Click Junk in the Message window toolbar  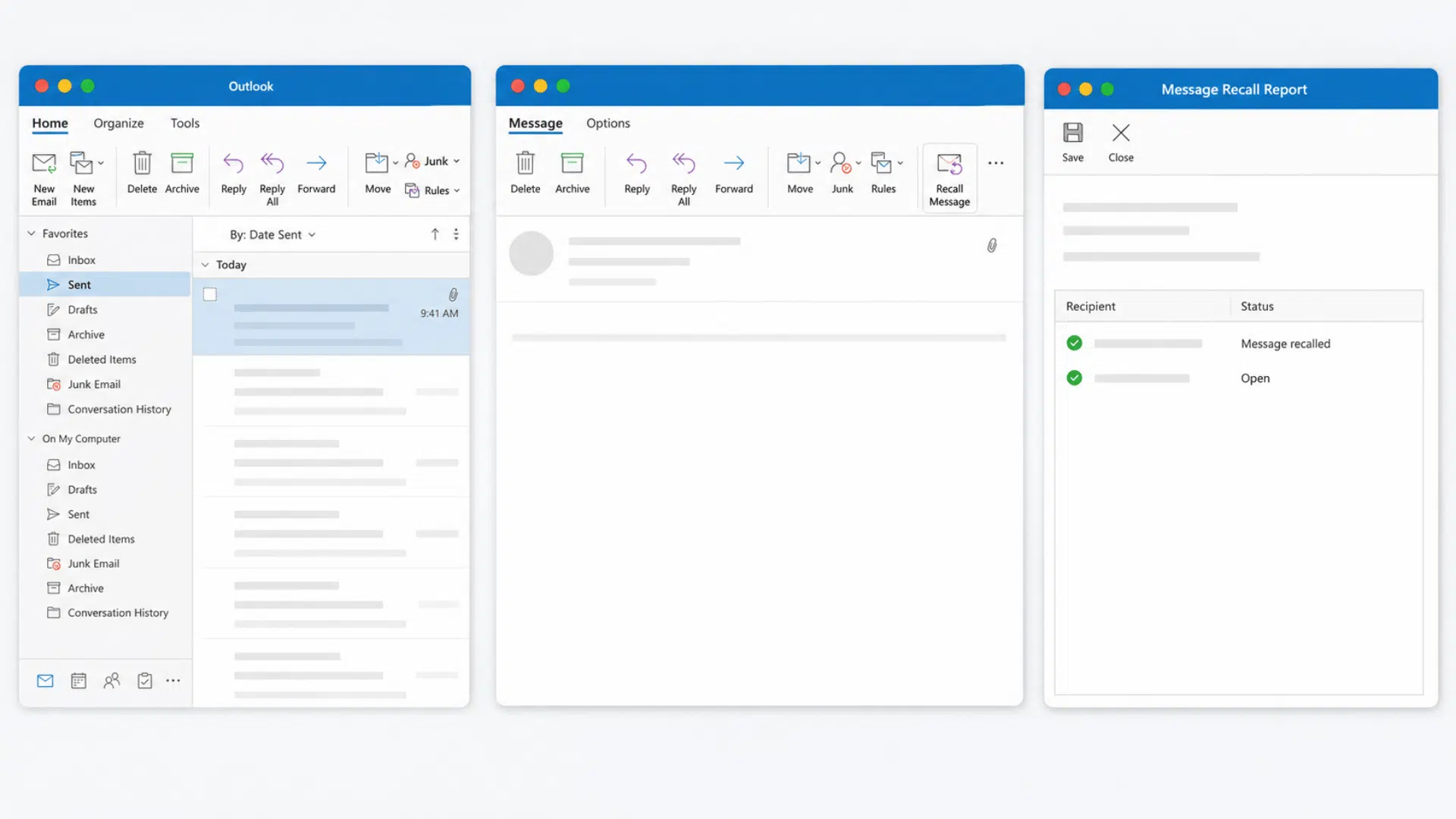[x=843, y=173]
